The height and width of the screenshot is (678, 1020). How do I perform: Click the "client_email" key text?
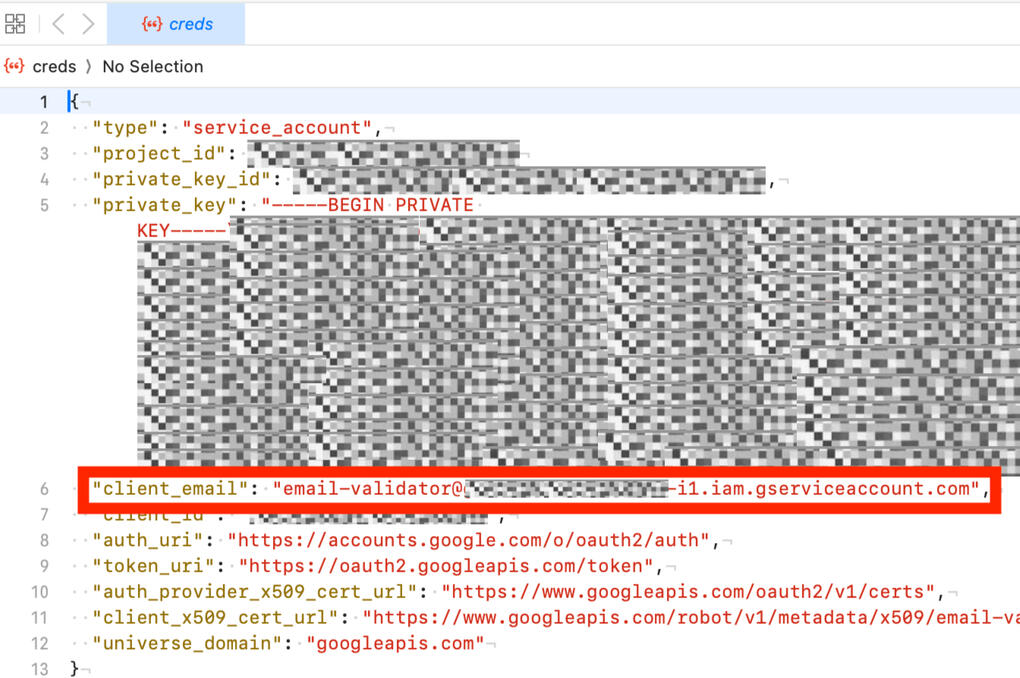(170, 488)
